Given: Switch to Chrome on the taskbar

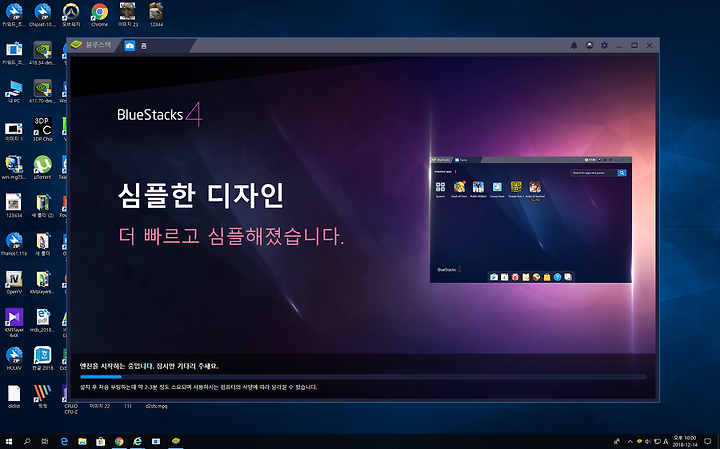Looking at the screenshot, I should (x=119, y=442).
